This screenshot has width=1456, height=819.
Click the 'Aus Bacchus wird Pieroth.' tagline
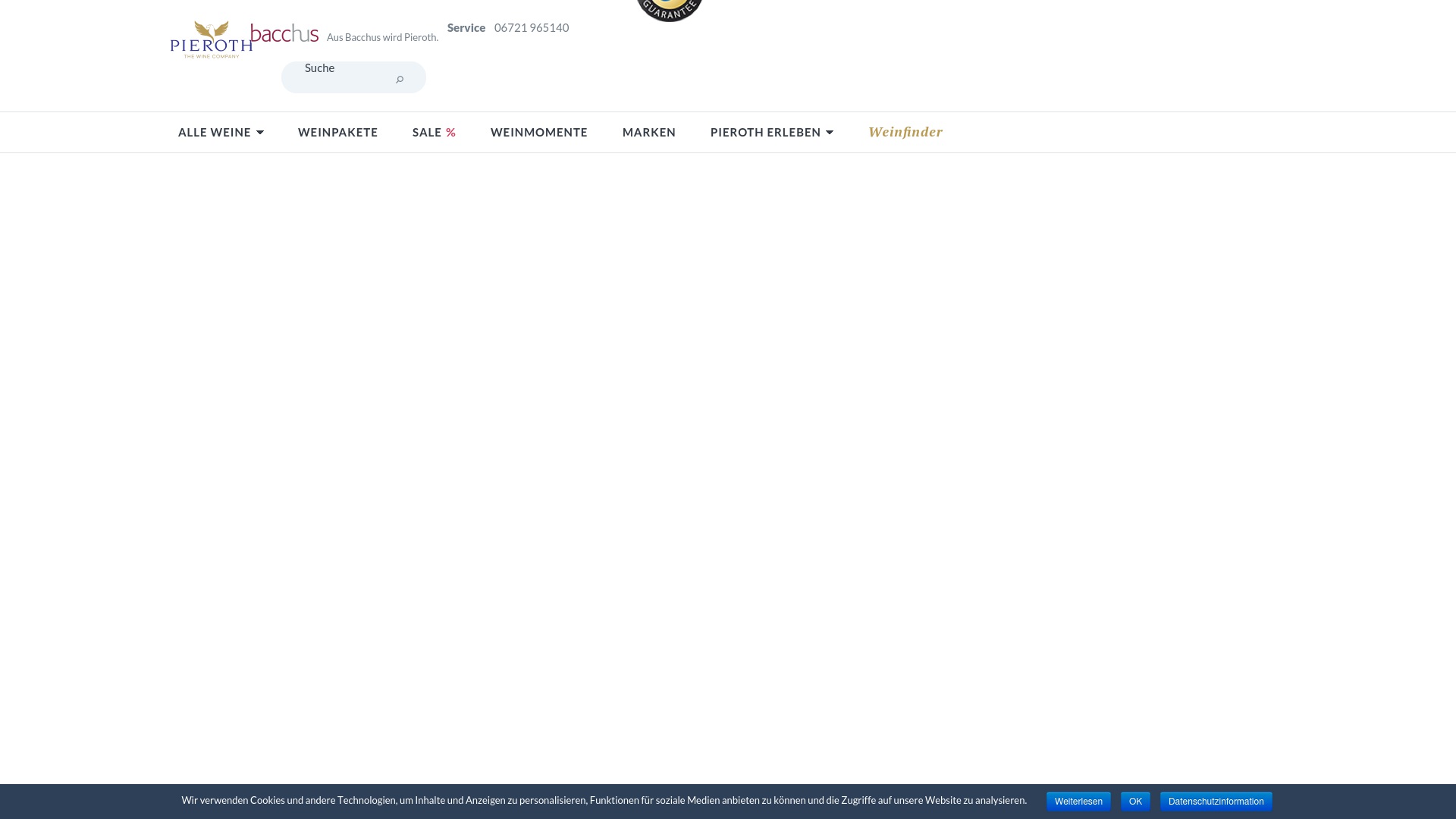382,38
